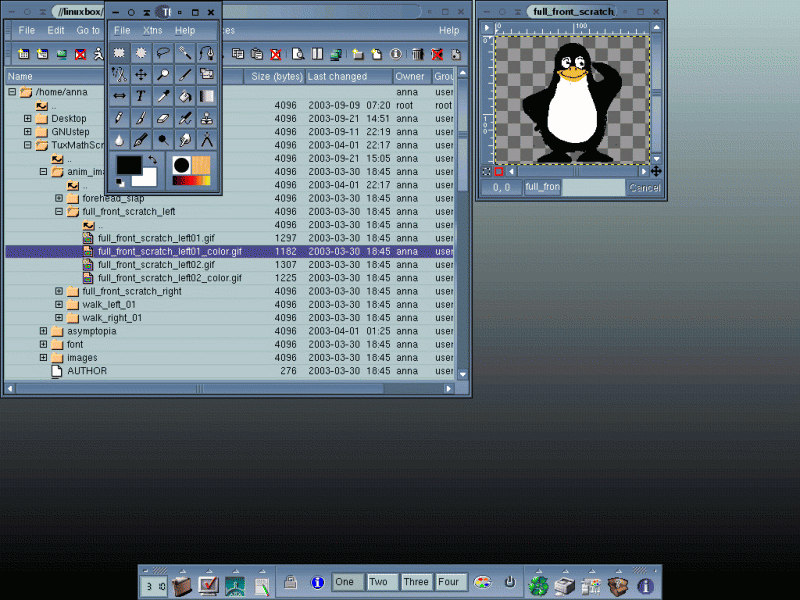
Task: Open the color palette style icon on panel
Action: click(482, 582)
